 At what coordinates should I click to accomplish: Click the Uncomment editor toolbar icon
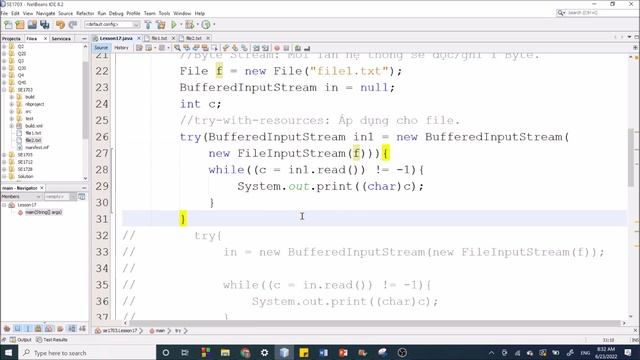[x=307, y=48]
